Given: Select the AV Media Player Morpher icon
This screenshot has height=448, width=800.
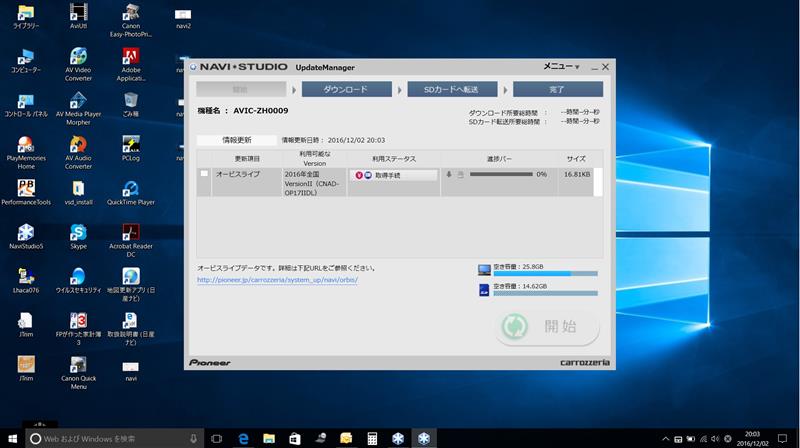Looking at the screenshot, I should 78,109.
